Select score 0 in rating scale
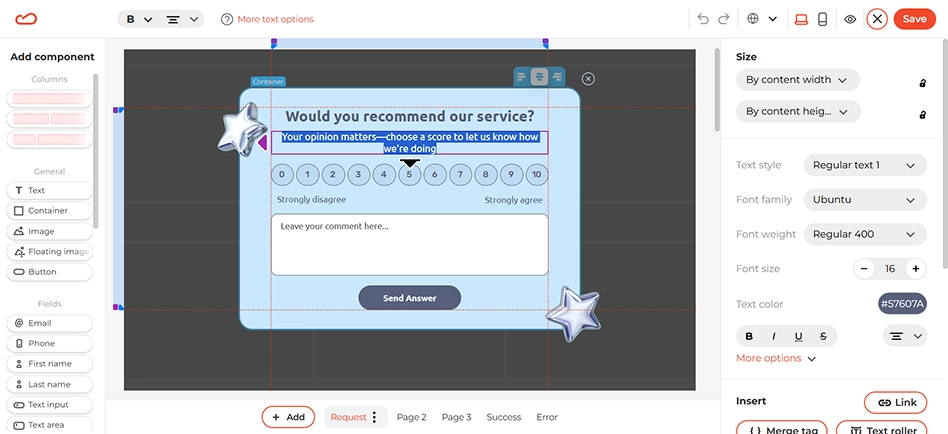 pyautogui.click(x=282, y=175)
